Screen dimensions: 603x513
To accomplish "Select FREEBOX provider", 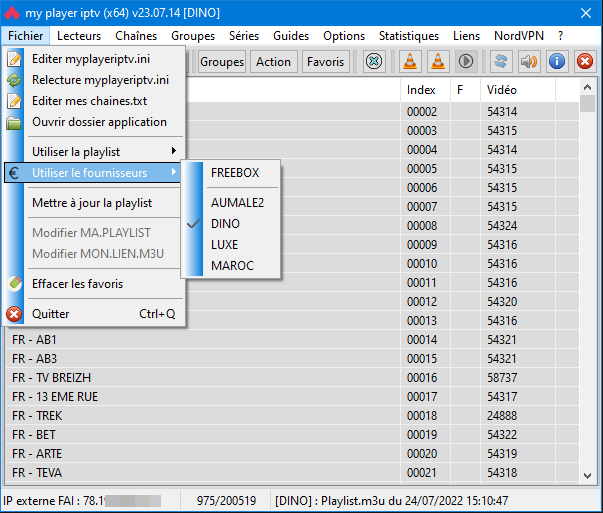I will click(231, 173).
